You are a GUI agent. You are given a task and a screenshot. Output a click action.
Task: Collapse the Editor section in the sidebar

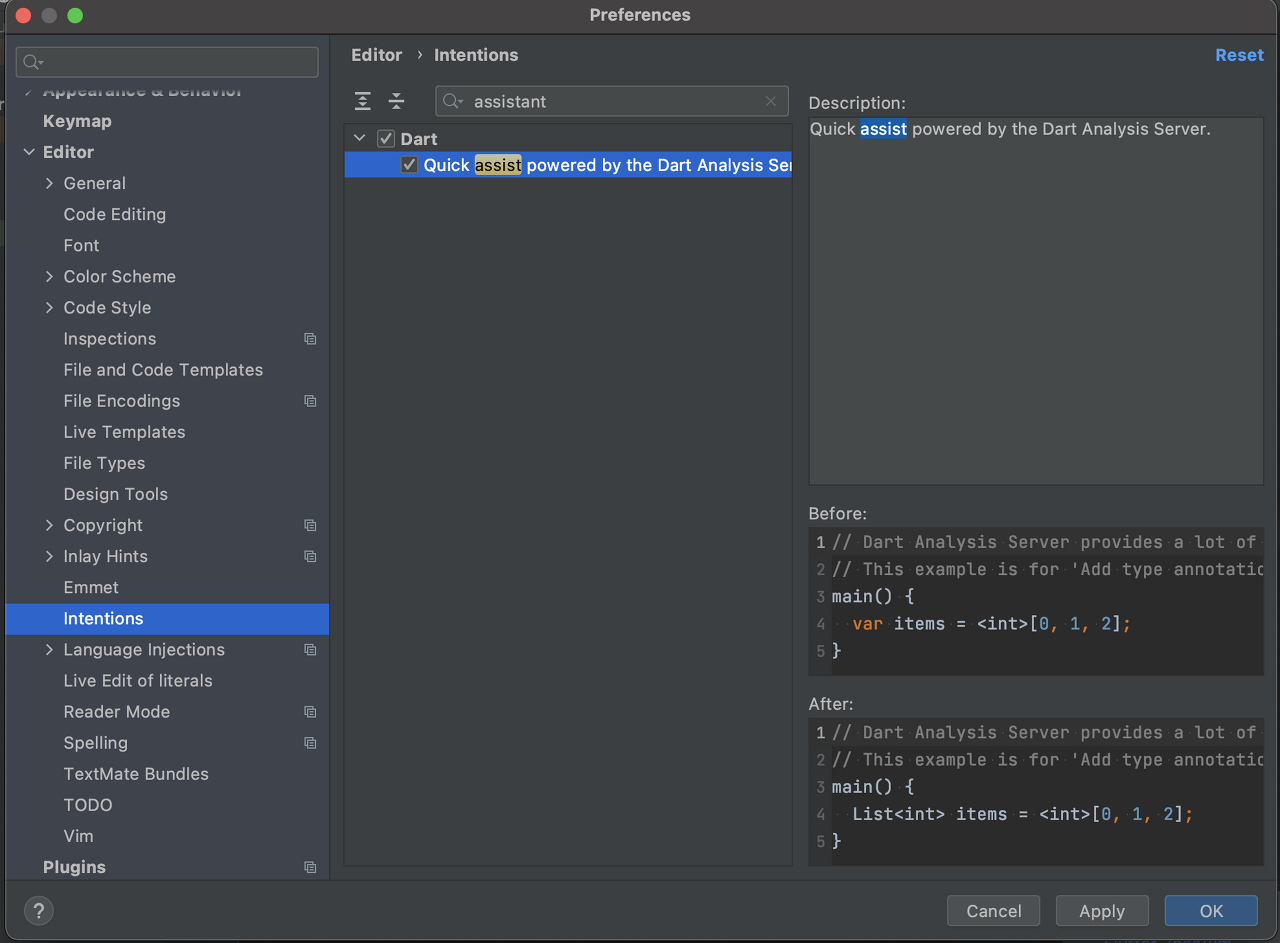pyautogui.click(x=29, y=152)
